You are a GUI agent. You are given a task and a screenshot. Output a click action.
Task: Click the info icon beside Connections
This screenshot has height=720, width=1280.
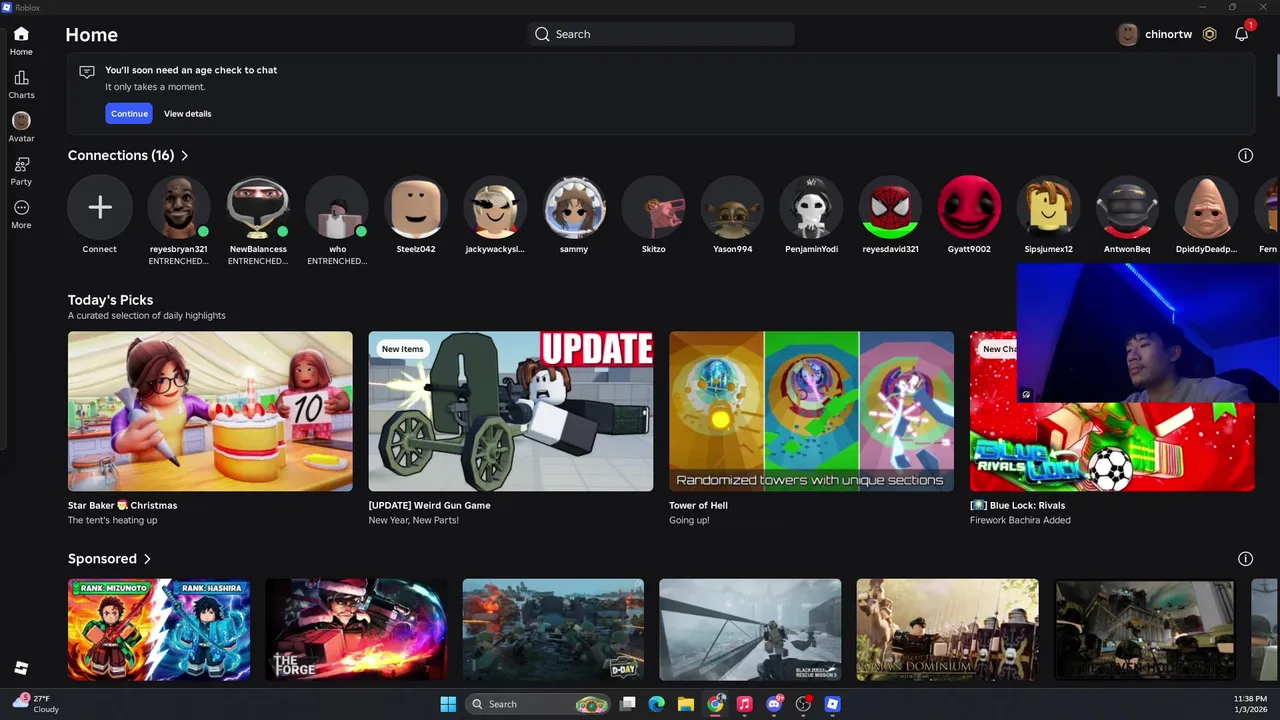coord(1245,155)
